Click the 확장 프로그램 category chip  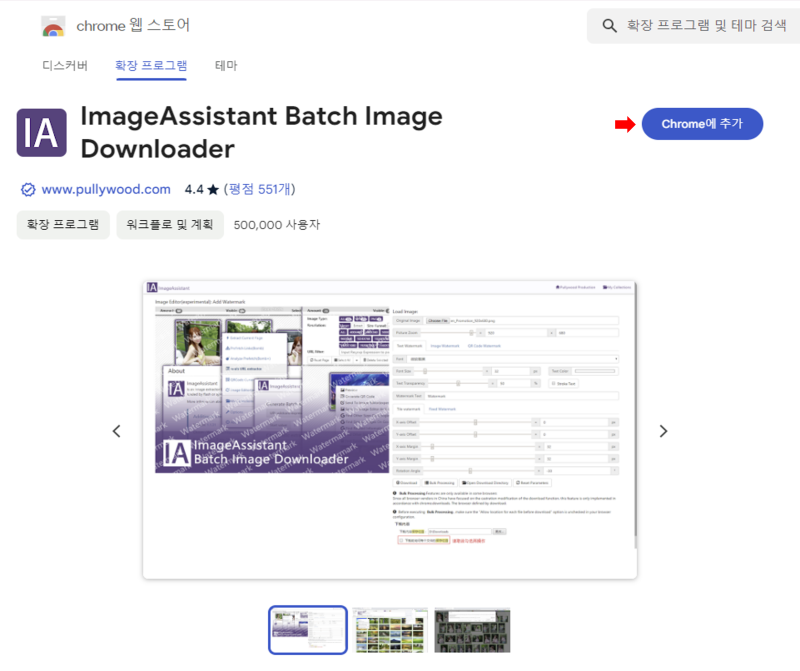tap(63, 225)
